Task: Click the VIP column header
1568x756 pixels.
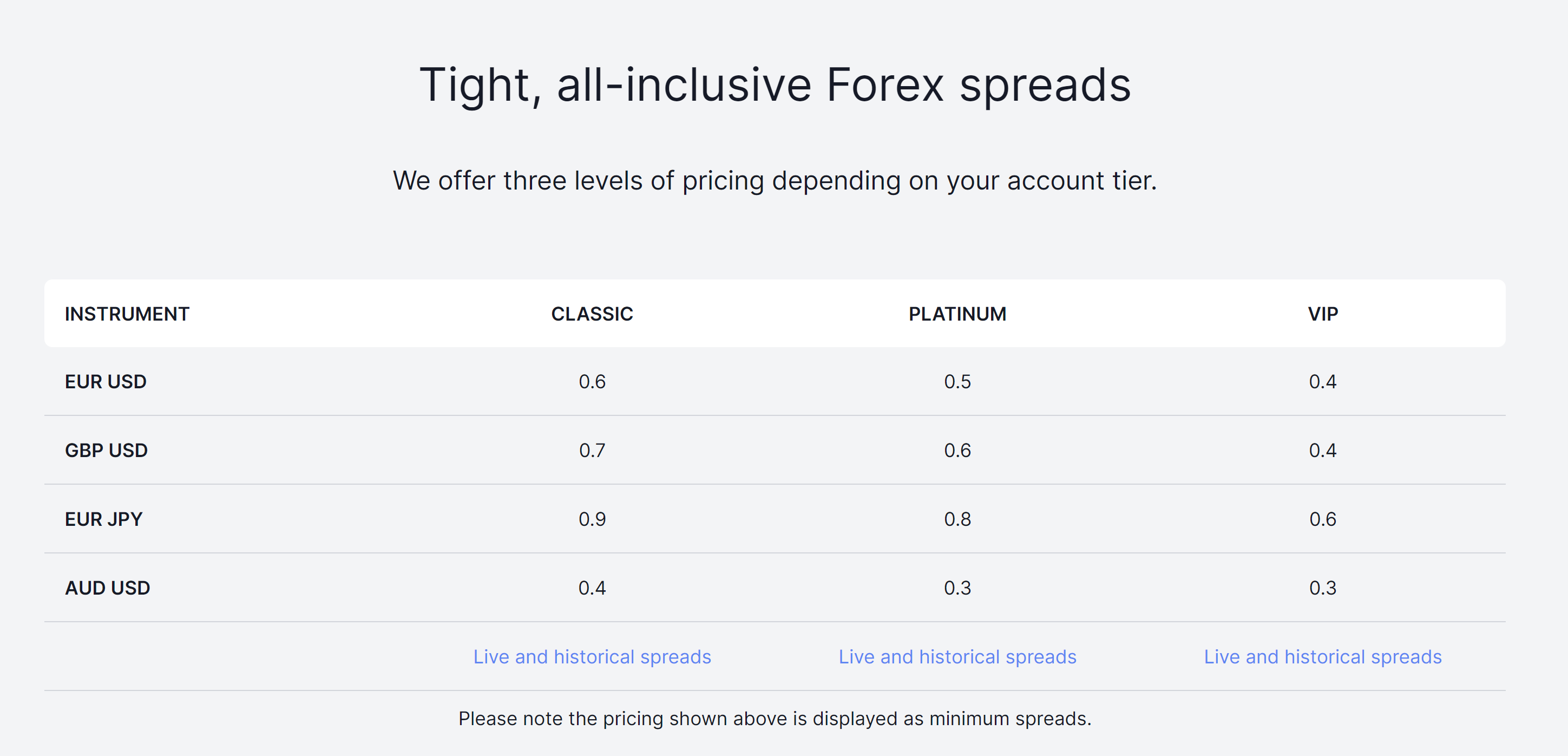Action: (x=1322, y=314)
